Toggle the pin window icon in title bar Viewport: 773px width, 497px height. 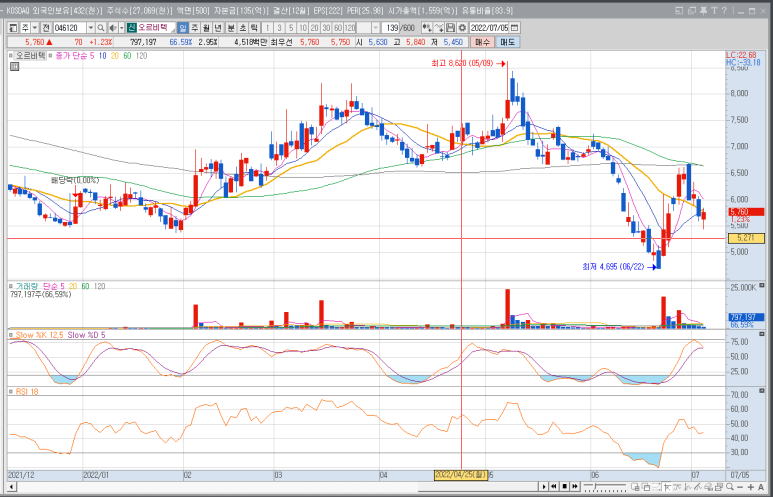[x=703, y=10]
